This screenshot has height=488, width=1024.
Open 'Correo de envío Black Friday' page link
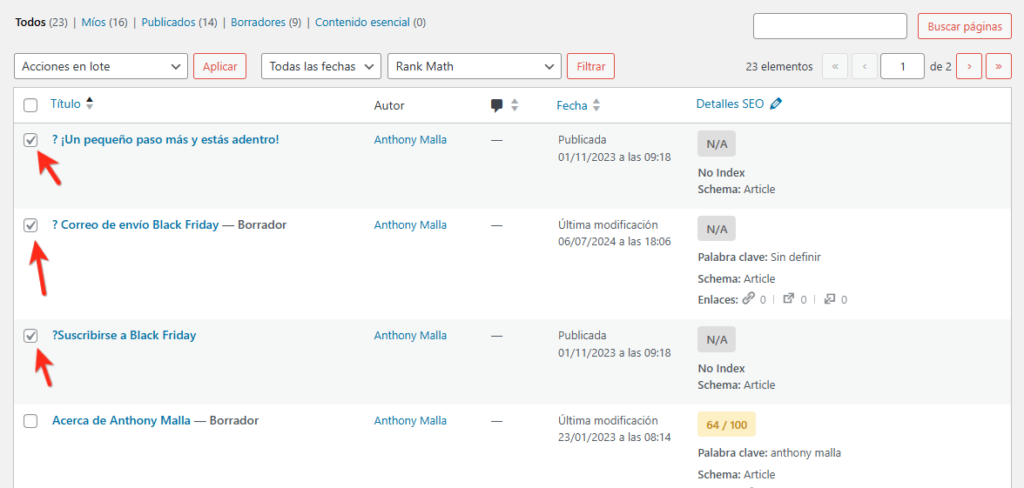(135, 225)
